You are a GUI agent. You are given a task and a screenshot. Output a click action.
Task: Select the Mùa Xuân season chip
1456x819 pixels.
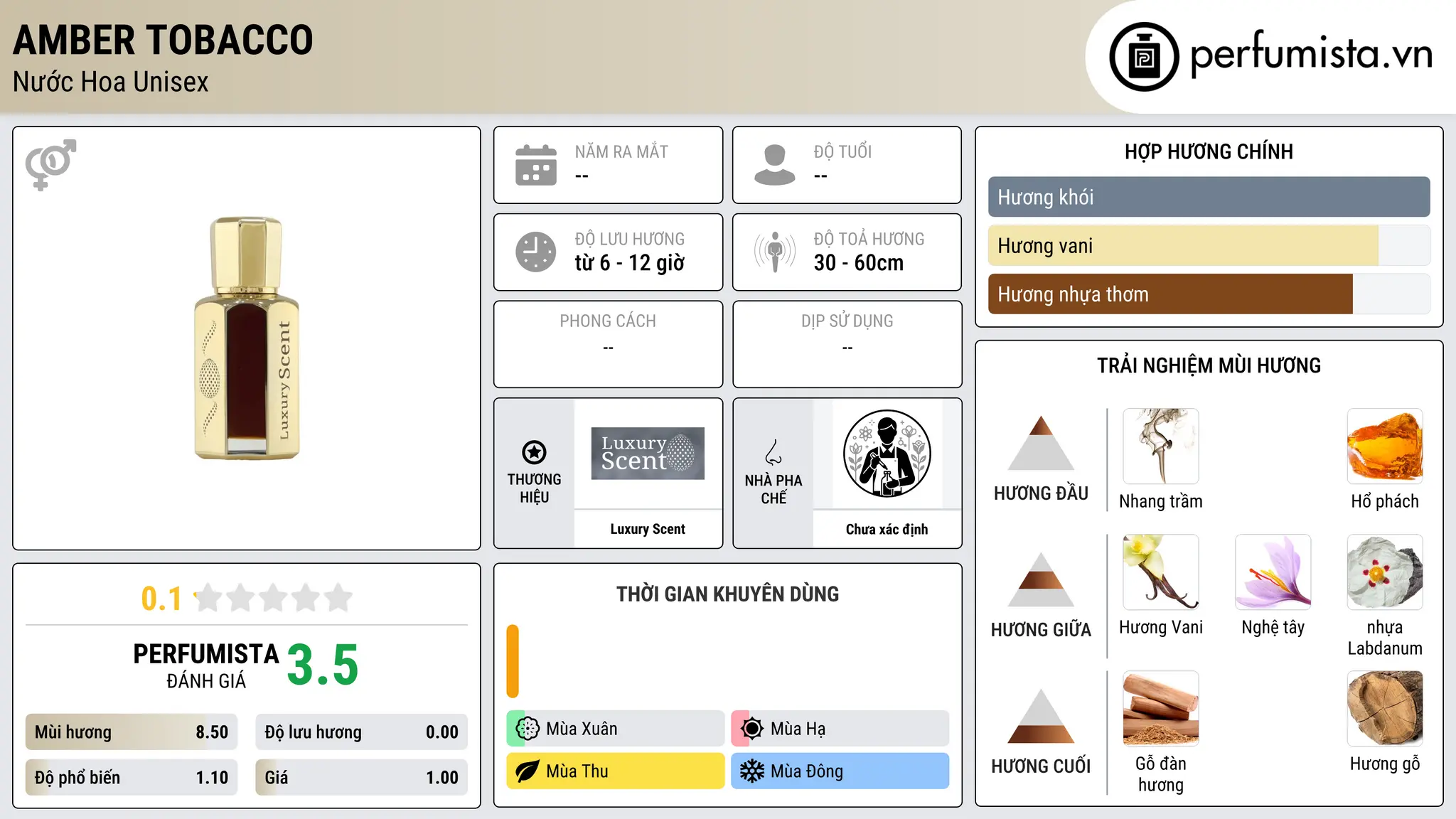[x=616, y=729]
